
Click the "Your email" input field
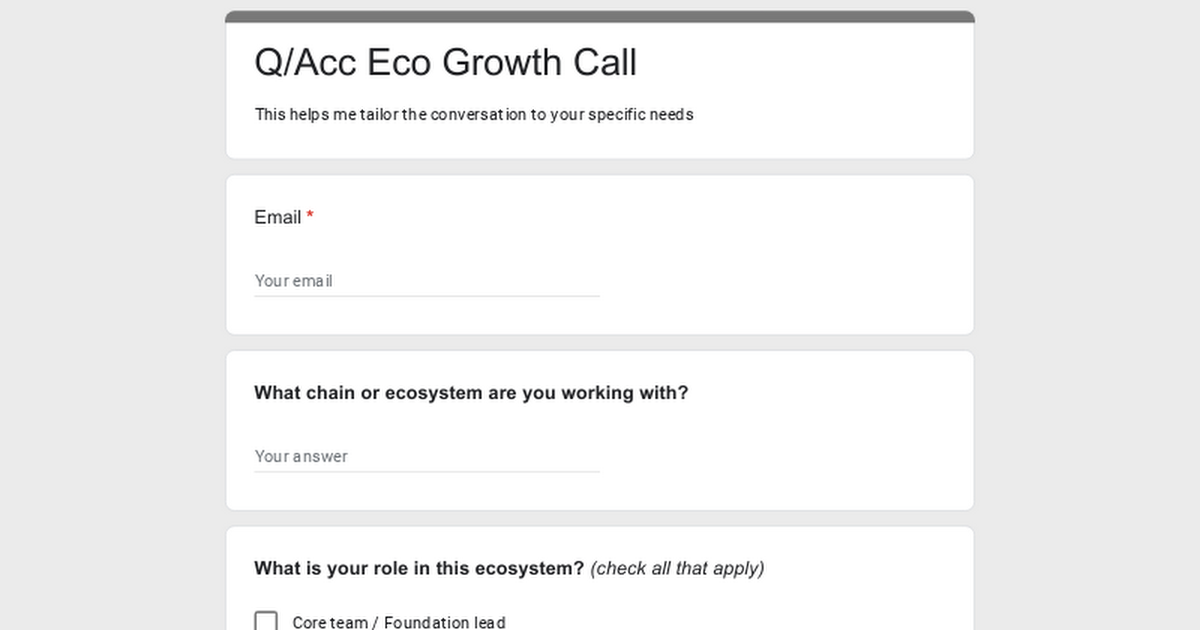[x=427, y=281]
